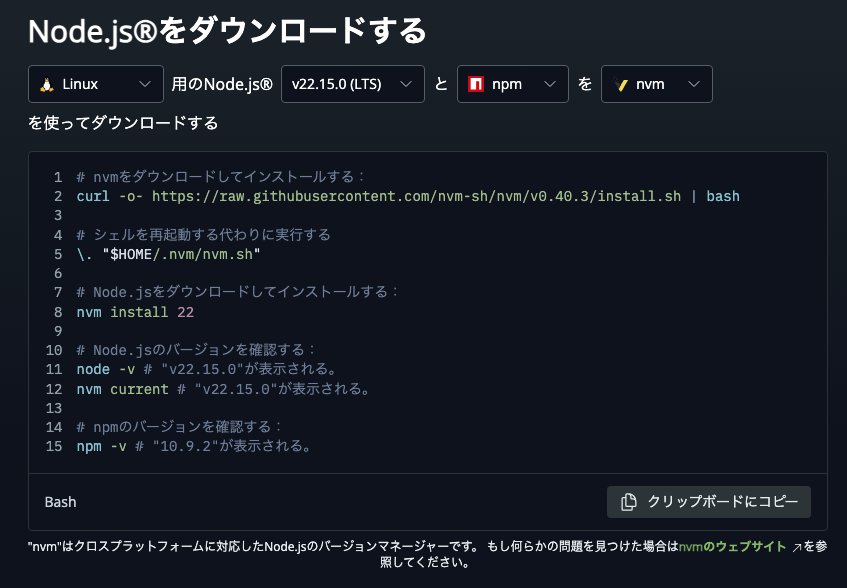
Task: Open the v22.15.0 (LTS) version dropdown
Action: (353, 84)
